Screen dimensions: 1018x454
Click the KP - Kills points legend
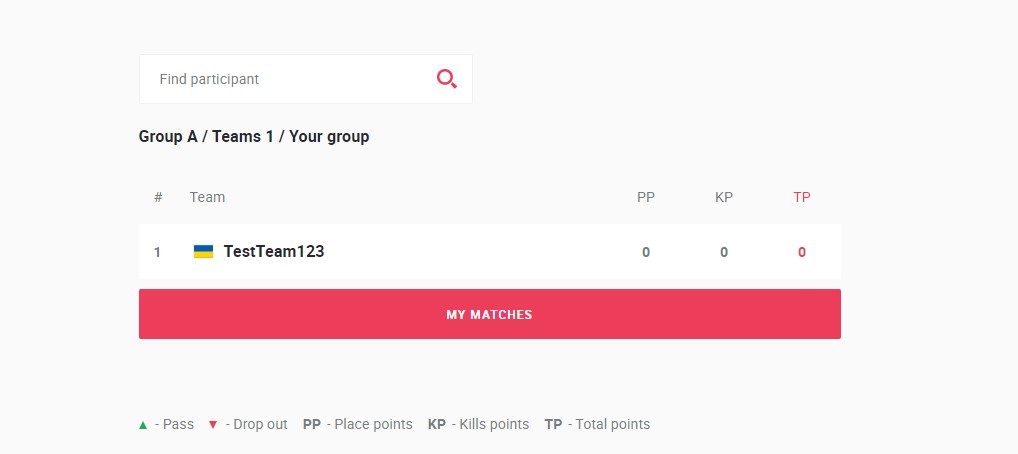click(478, 425)
